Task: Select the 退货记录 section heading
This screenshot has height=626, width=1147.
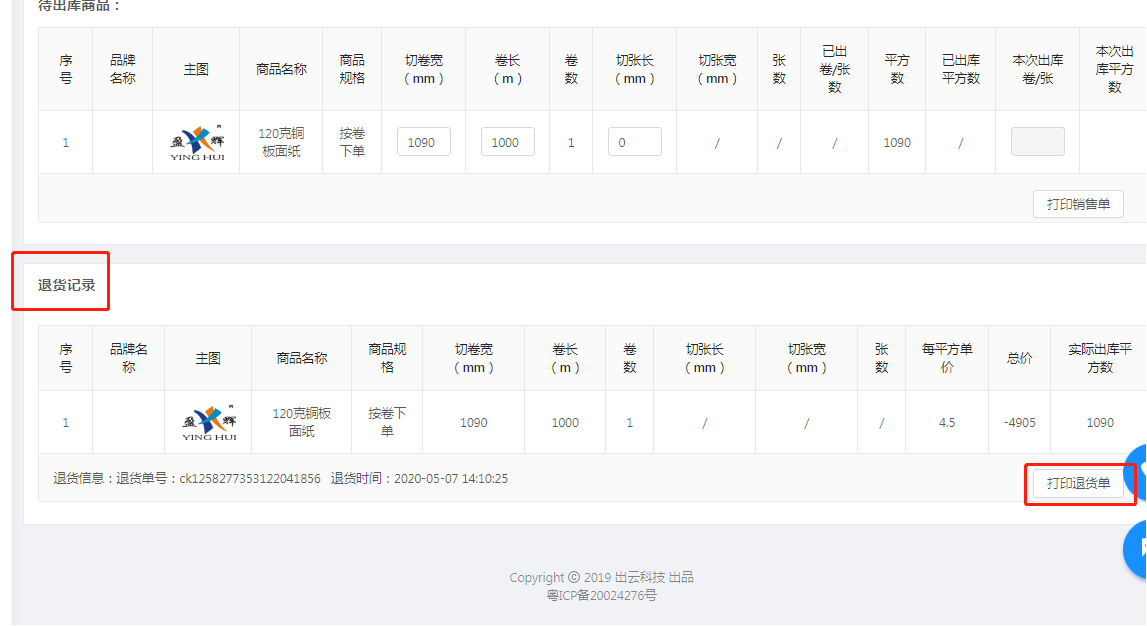Action: pos(67,285)
